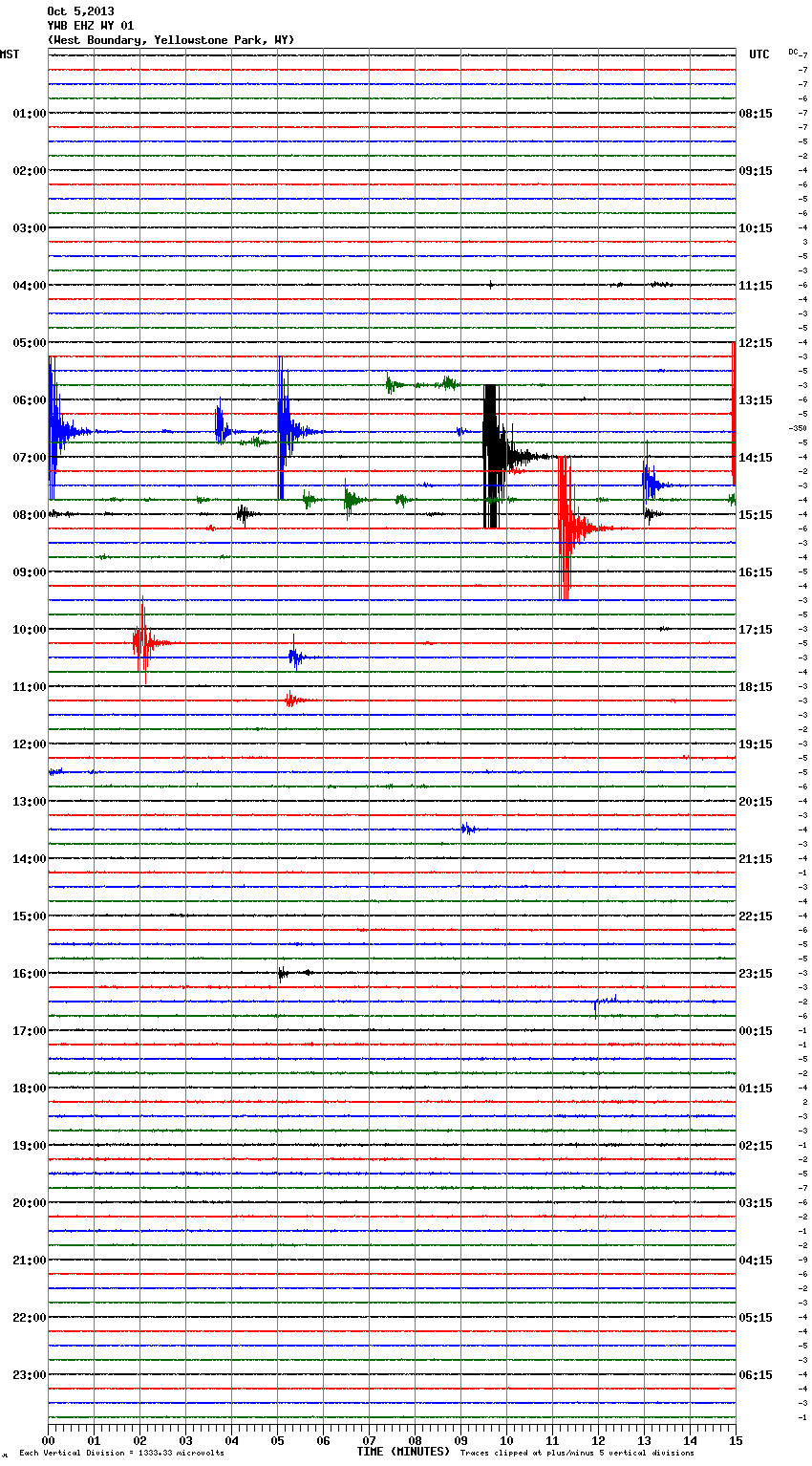
Task: Click the '05:00' MST time label
Action: [x=30, y=343]
